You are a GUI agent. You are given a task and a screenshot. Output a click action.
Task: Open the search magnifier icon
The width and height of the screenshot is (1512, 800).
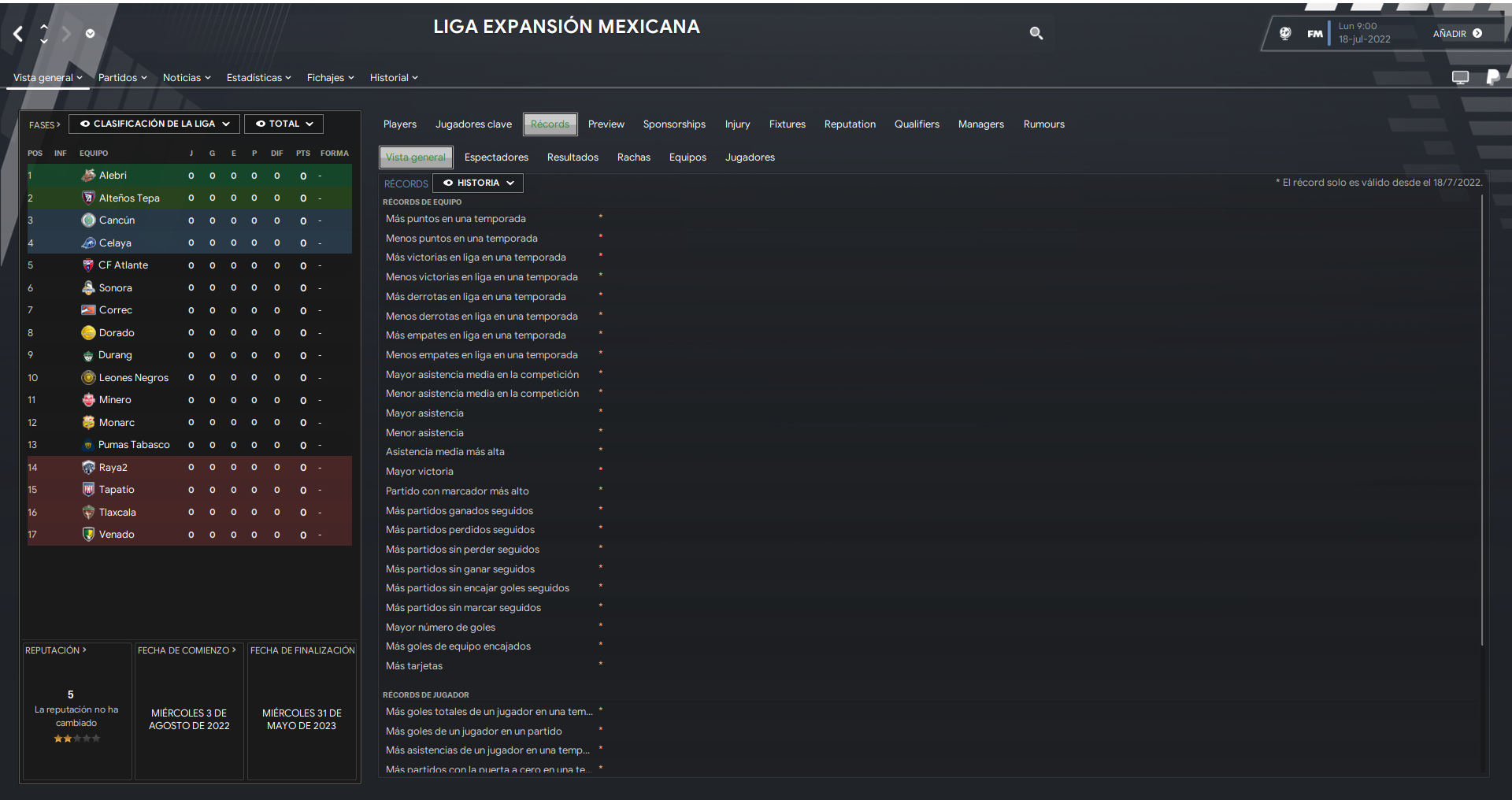[1036, 33]
